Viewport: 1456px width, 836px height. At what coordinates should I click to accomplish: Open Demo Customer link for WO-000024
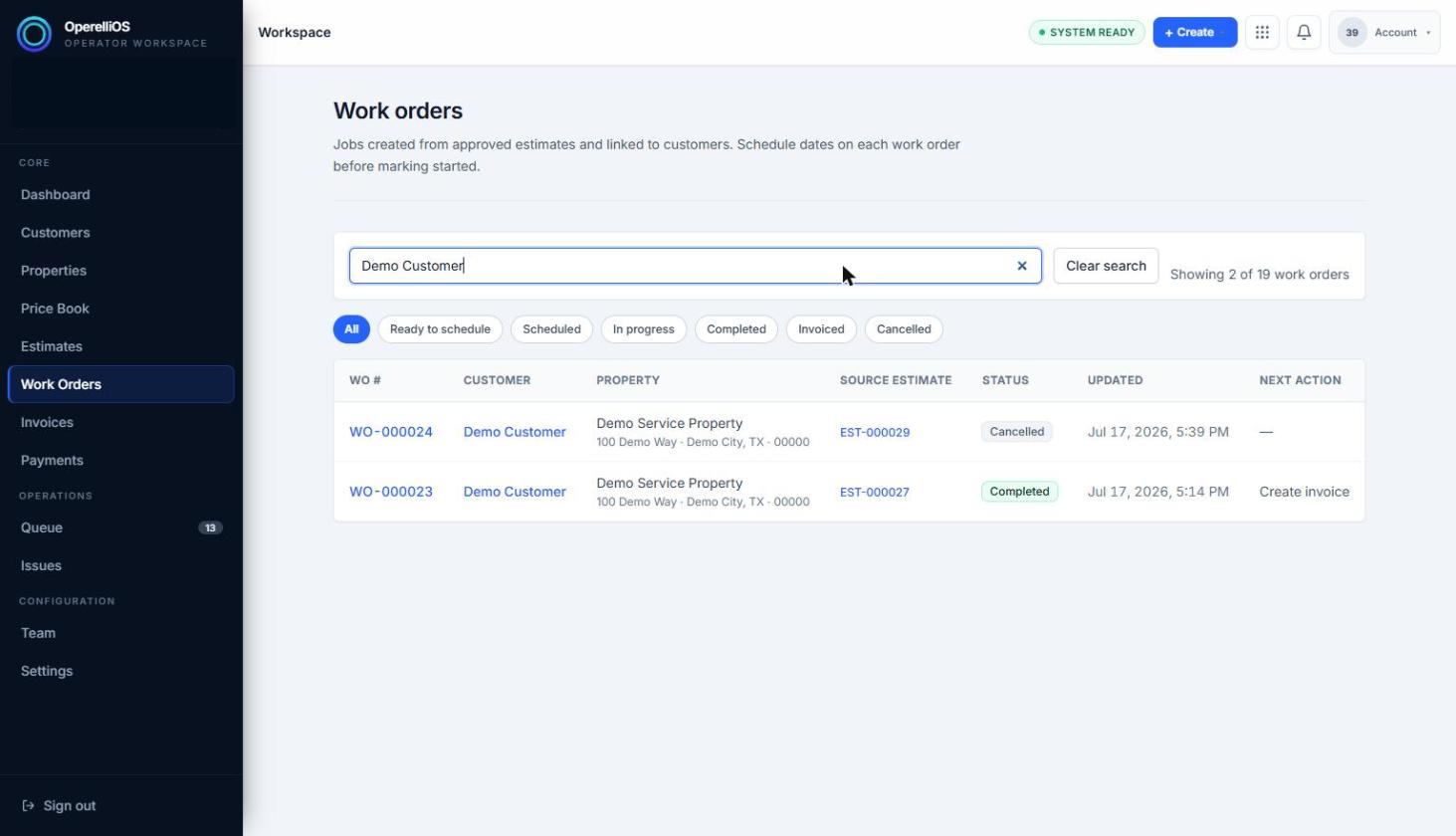pos(515,432)
